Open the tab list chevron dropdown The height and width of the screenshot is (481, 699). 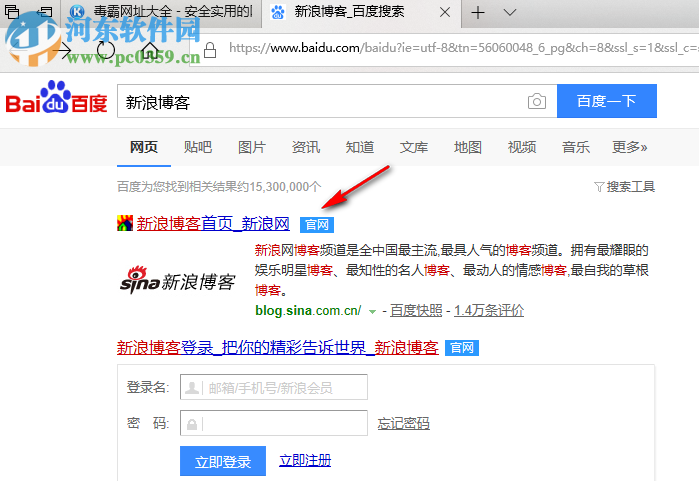coord(510,12)
